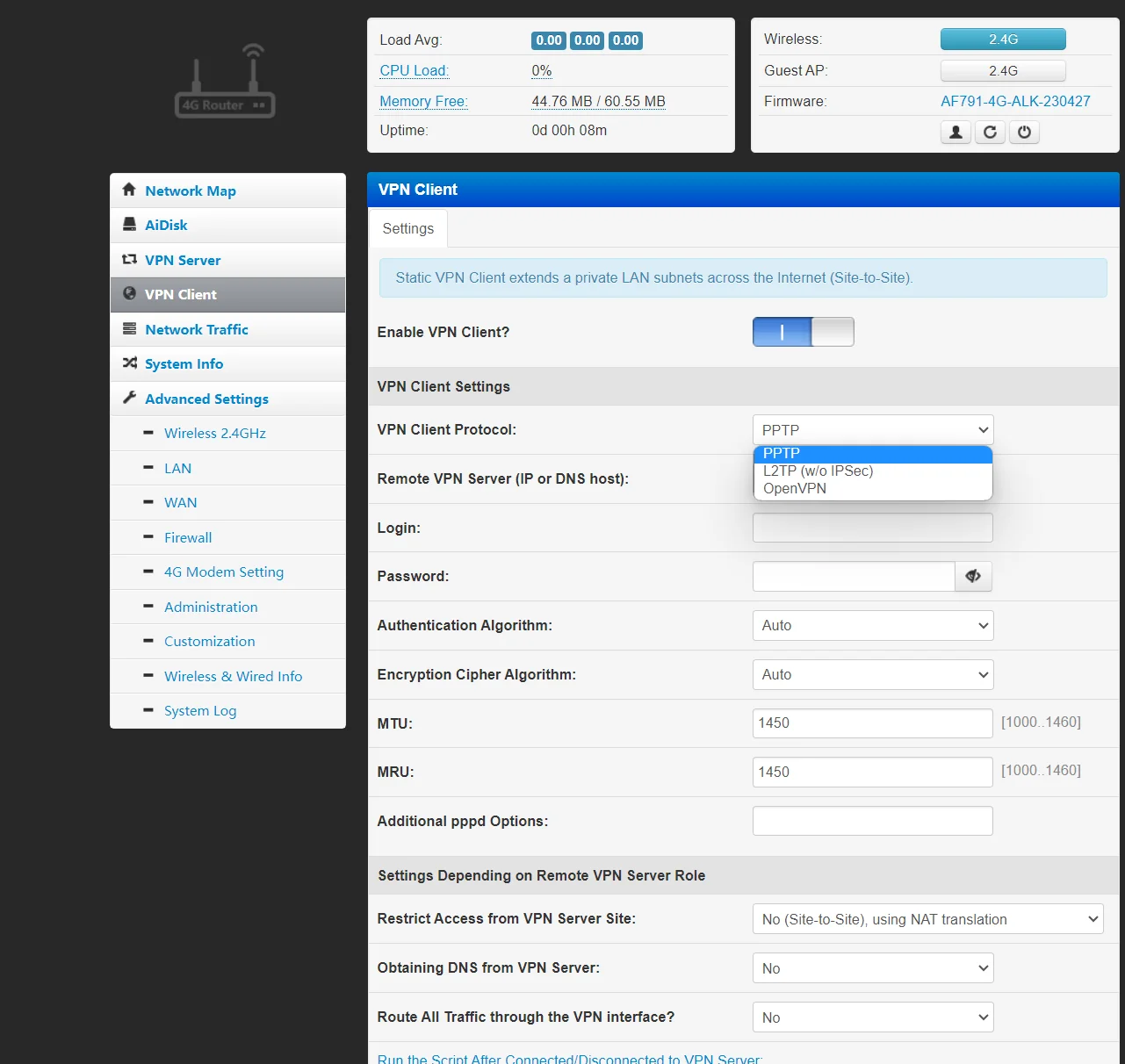Viewport: 1125px width, 1064px height.
Task: Open the Route All Traffic dropdown
Action: [x=873, y=1017]
